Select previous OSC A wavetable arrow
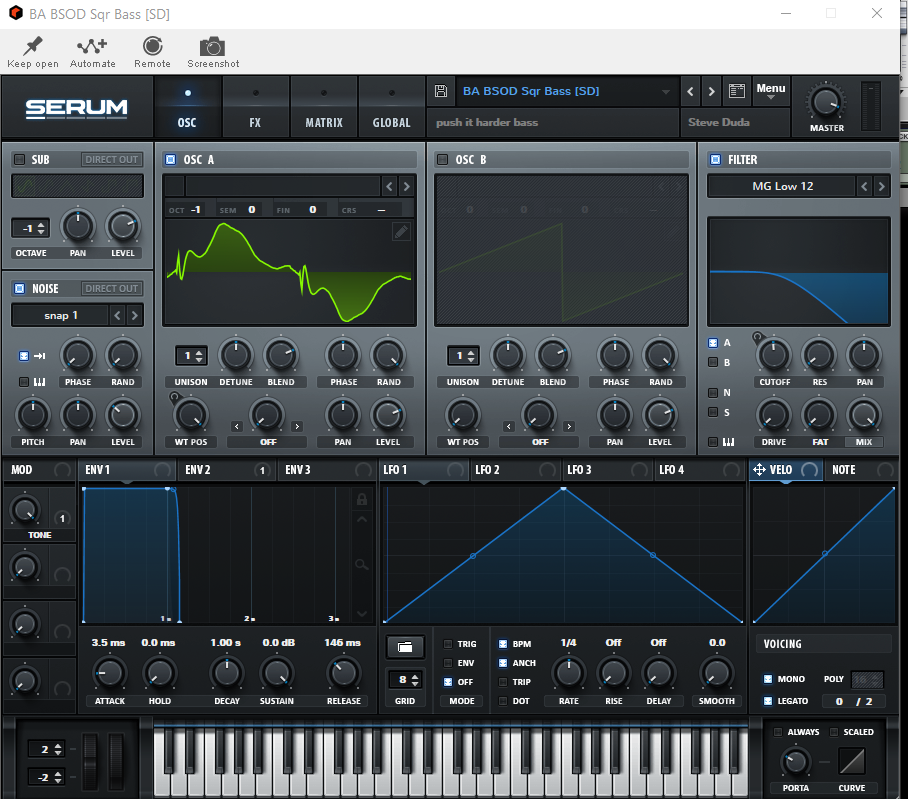908x799 pixels. (x=389, y=186)
